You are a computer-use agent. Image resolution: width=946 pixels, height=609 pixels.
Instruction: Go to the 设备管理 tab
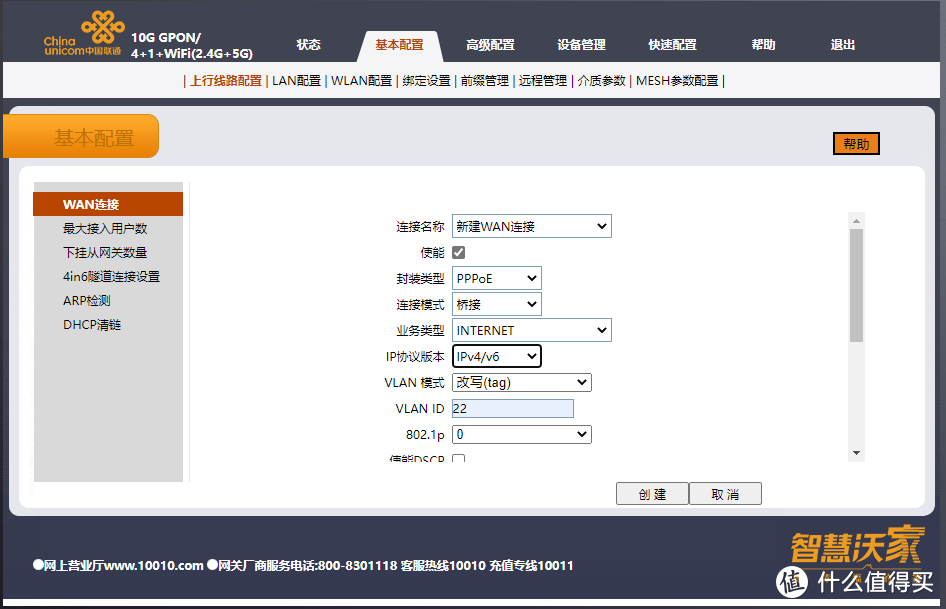click(x=581, y=45)
